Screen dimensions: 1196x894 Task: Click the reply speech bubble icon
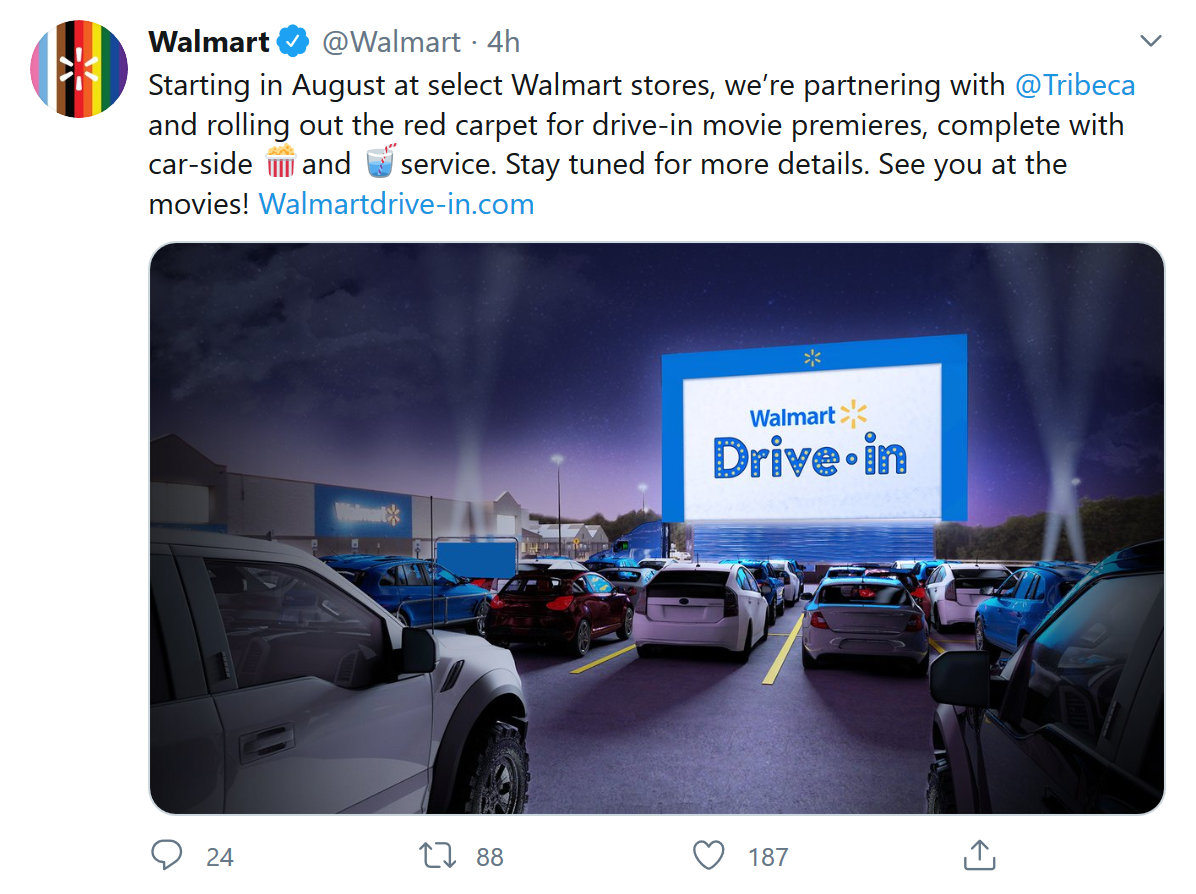pos(166,855)
